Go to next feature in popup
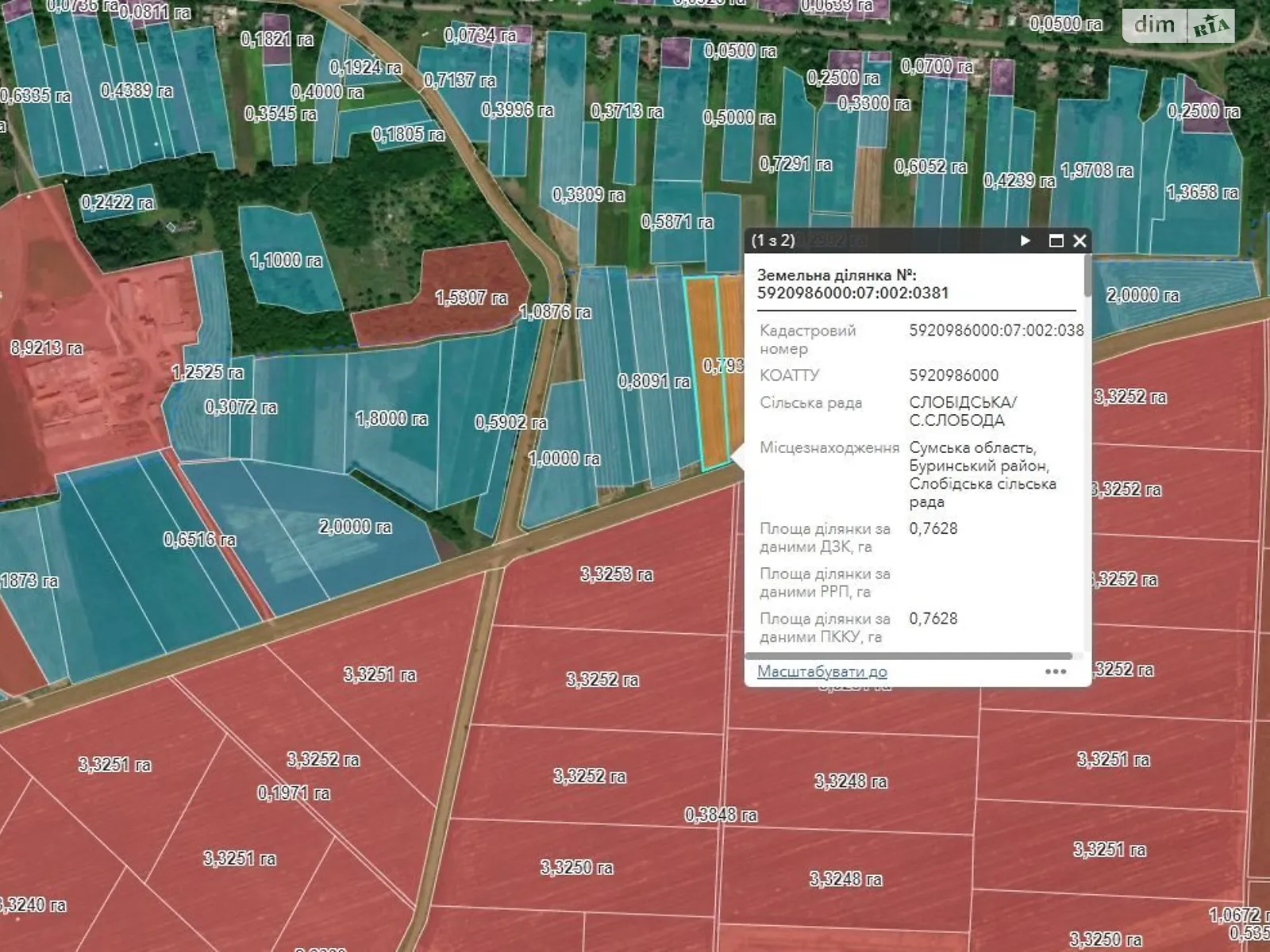Viewport: 1270px width, 952px height. point(1025,240)
